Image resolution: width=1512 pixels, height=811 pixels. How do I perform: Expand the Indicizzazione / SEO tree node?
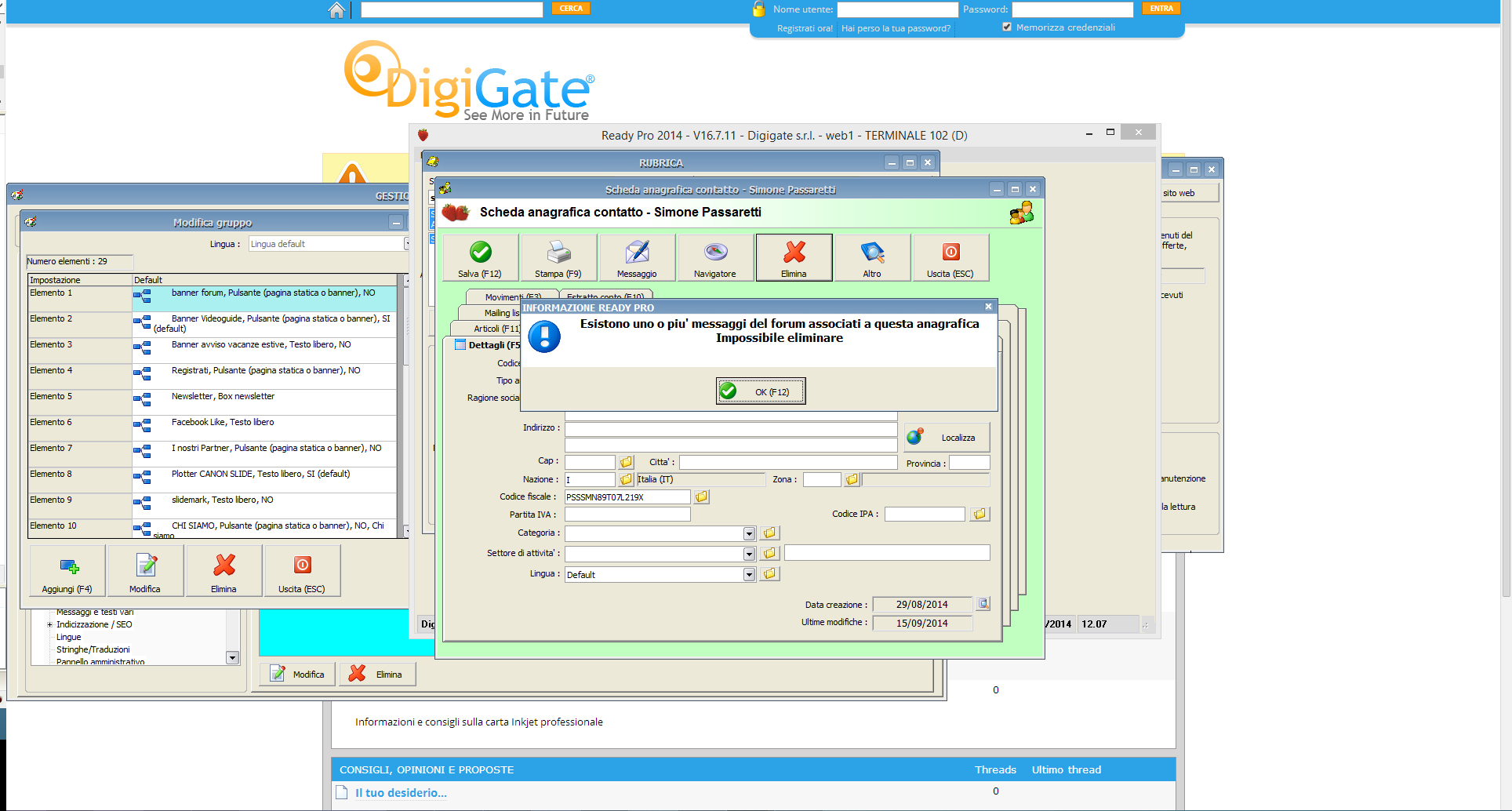click(x=49, y=625)
